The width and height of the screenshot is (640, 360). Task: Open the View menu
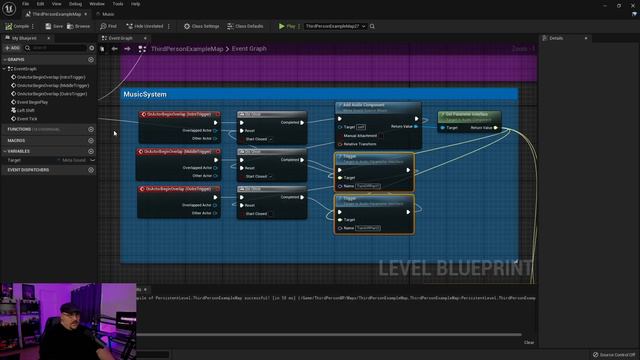[x=56, y=4]
